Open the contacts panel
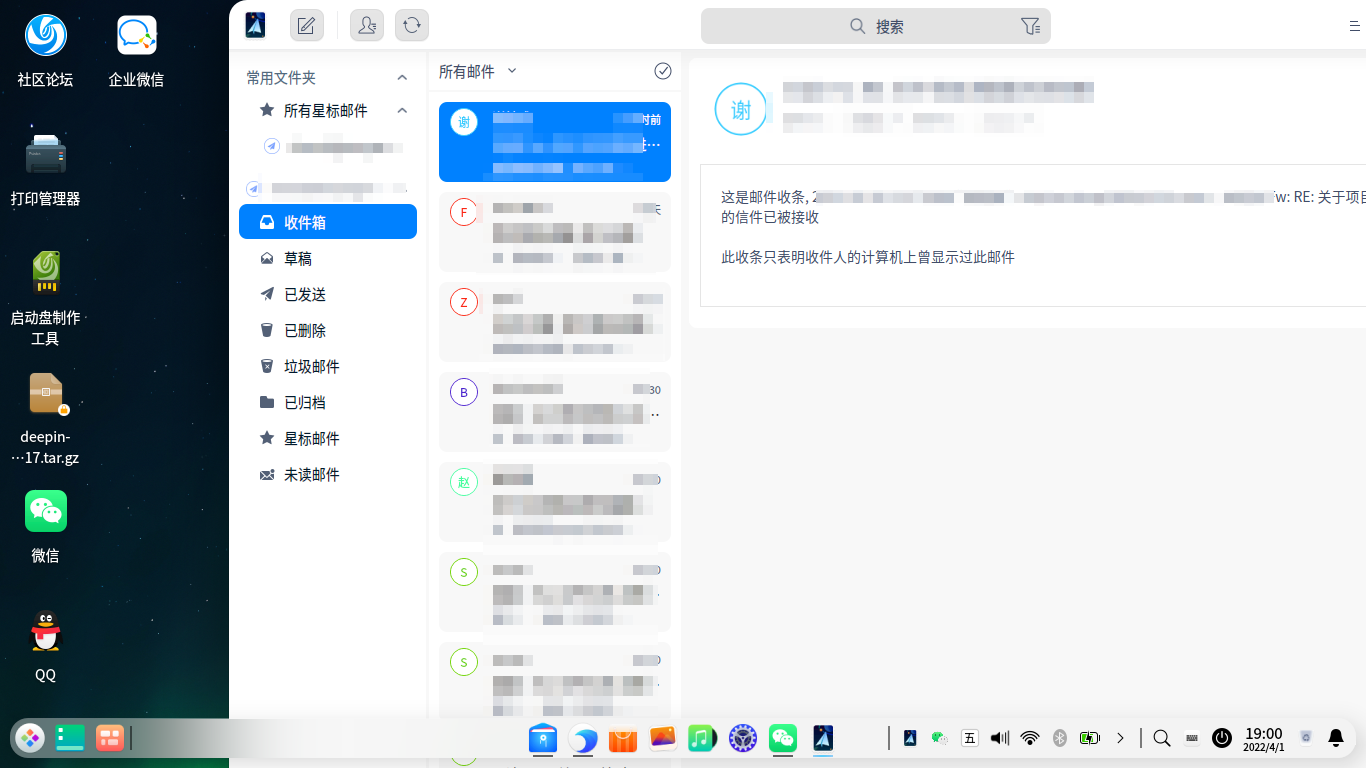The image size is (1366, 768). tap(366, 25)
